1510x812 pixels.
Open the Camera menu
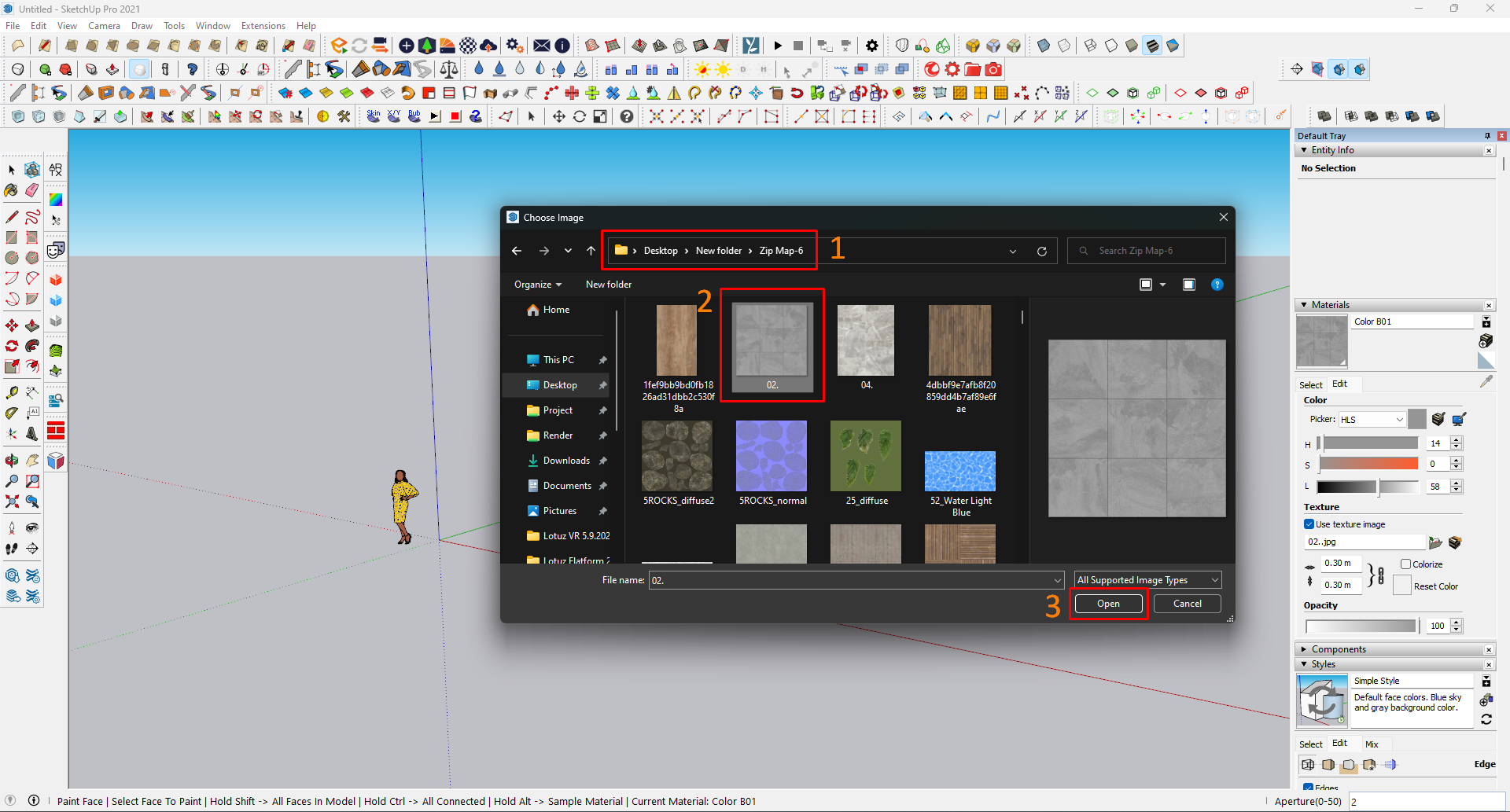(x=104, y=26)
